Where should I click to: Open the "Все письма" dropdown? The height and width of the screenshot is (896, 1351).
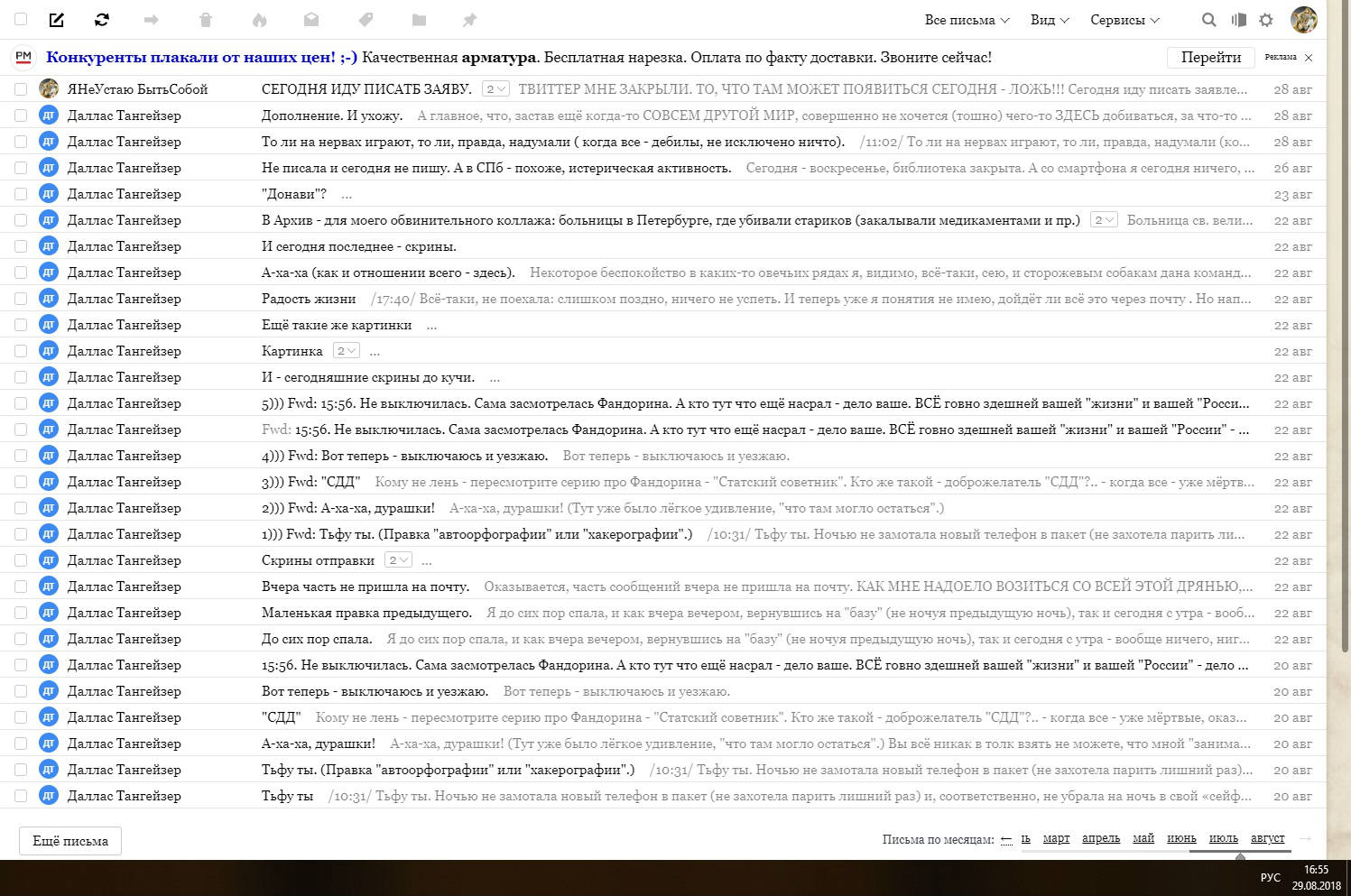click(x=967, y=20)
